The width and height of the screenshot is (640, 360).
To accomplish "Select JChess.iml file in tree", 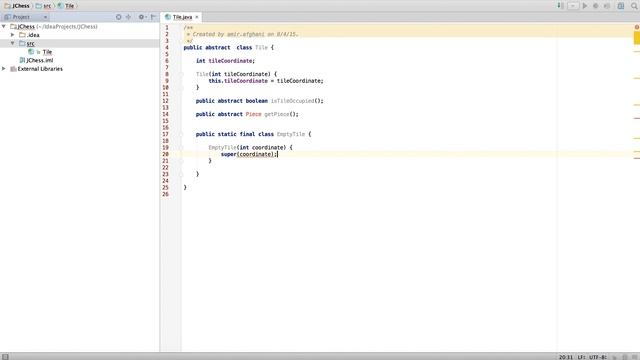I will [x=40, y=60].
